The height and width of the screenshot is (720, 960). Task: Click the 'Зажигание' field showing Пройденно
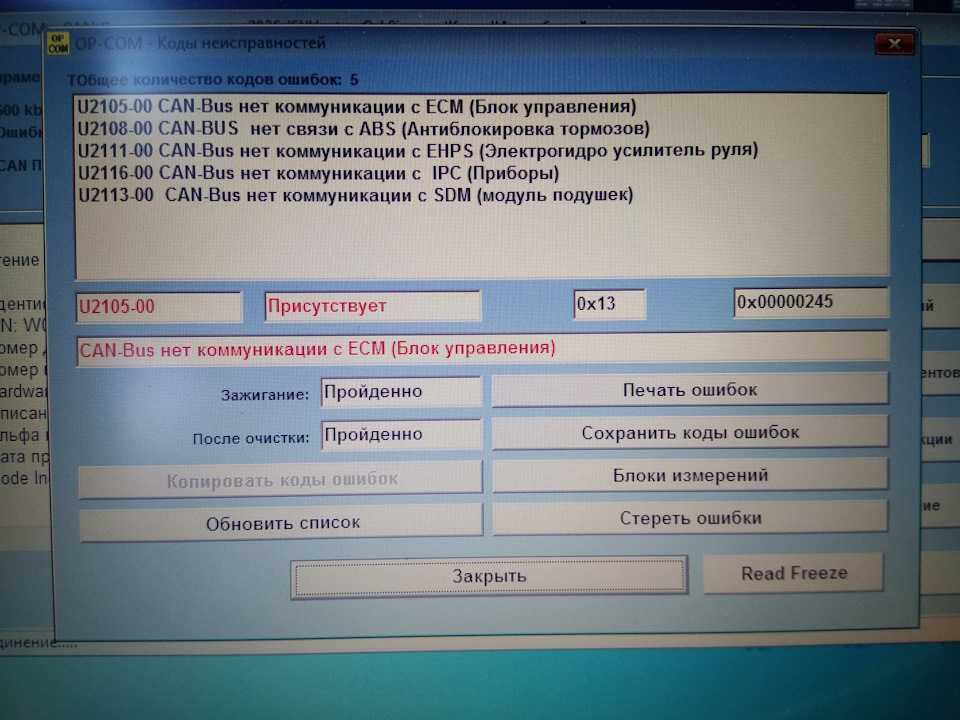[x=401, y=392]
